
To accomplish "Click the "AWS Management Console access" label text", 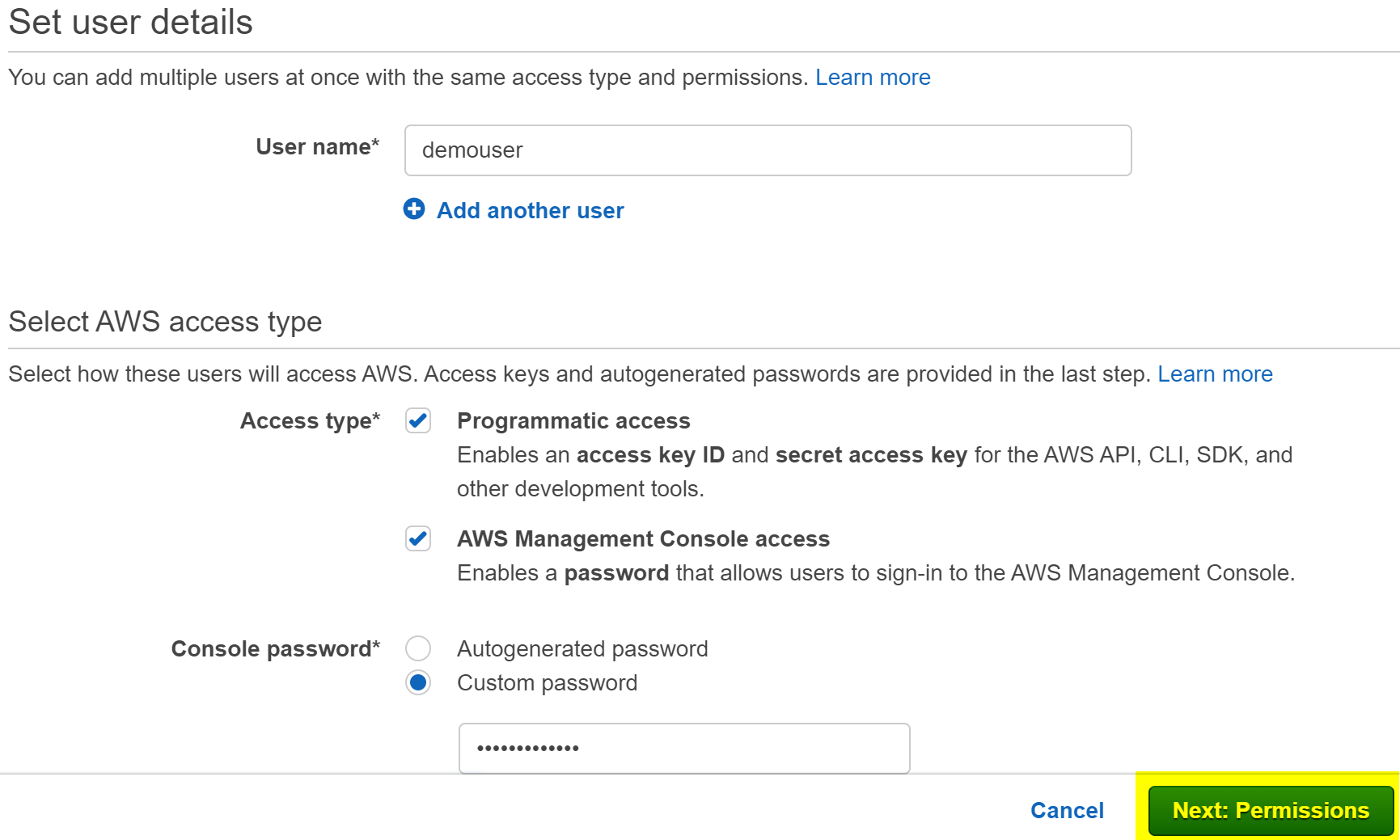I will 643,539.
